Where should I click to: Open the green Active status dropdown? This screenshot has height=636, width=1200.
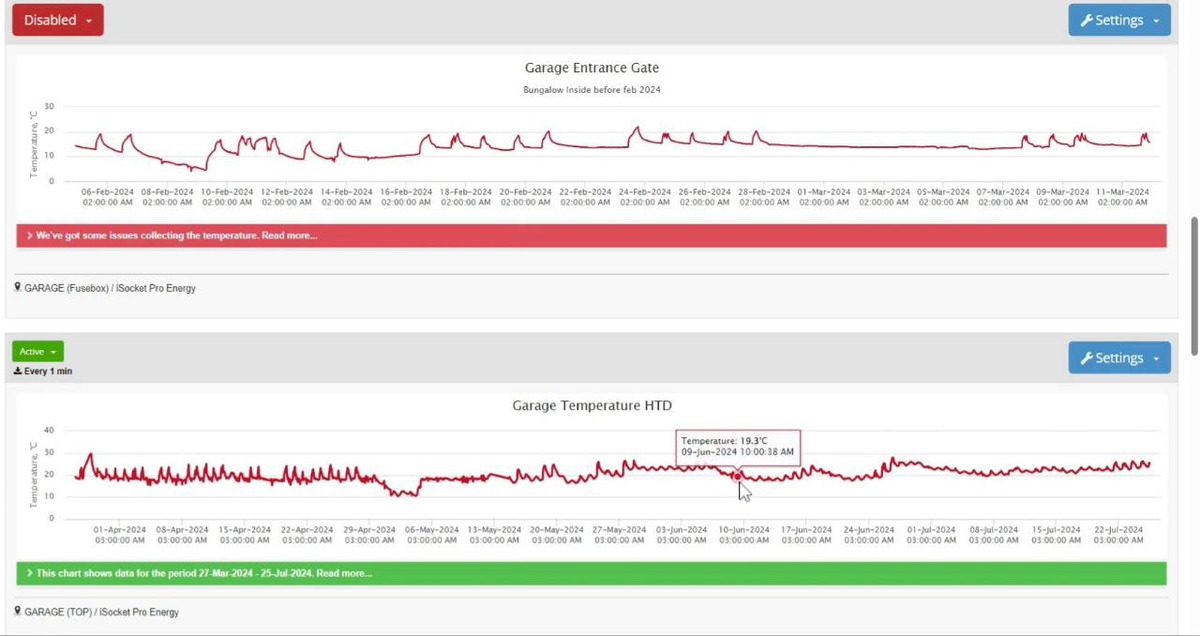click(38, 352)
